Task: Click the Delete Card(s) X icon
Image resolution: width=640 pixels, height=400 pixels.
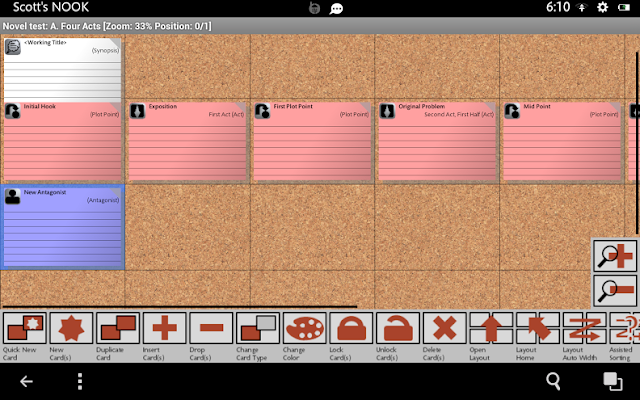Action: [x=444, y=328]
